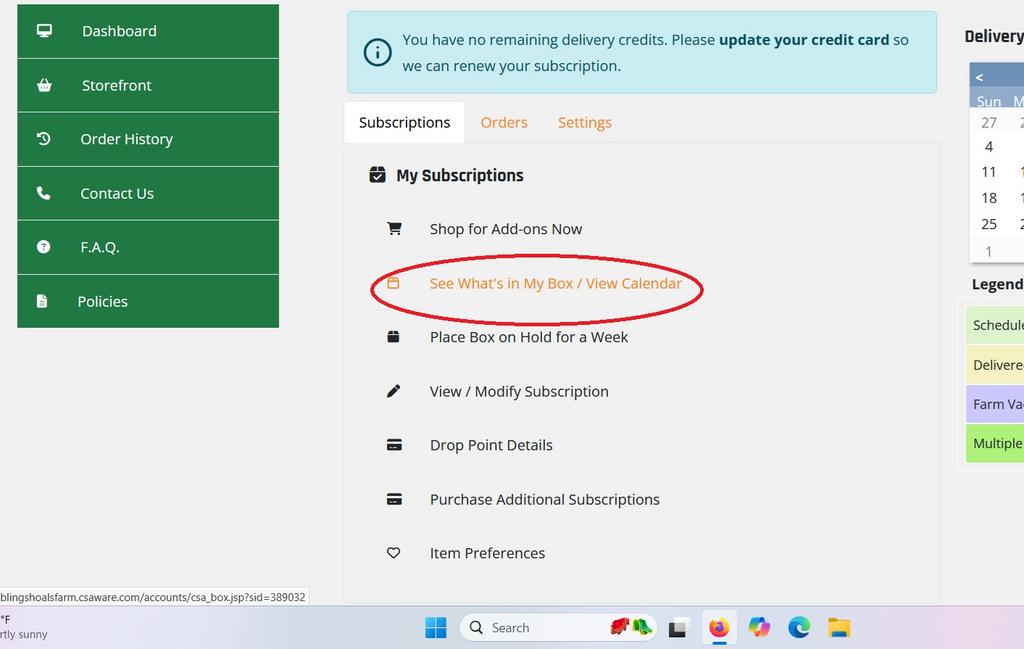The height and width of the screenshot is (649, 1024).
Task: Follow the update your credit card link
Action: pos(804,40)
